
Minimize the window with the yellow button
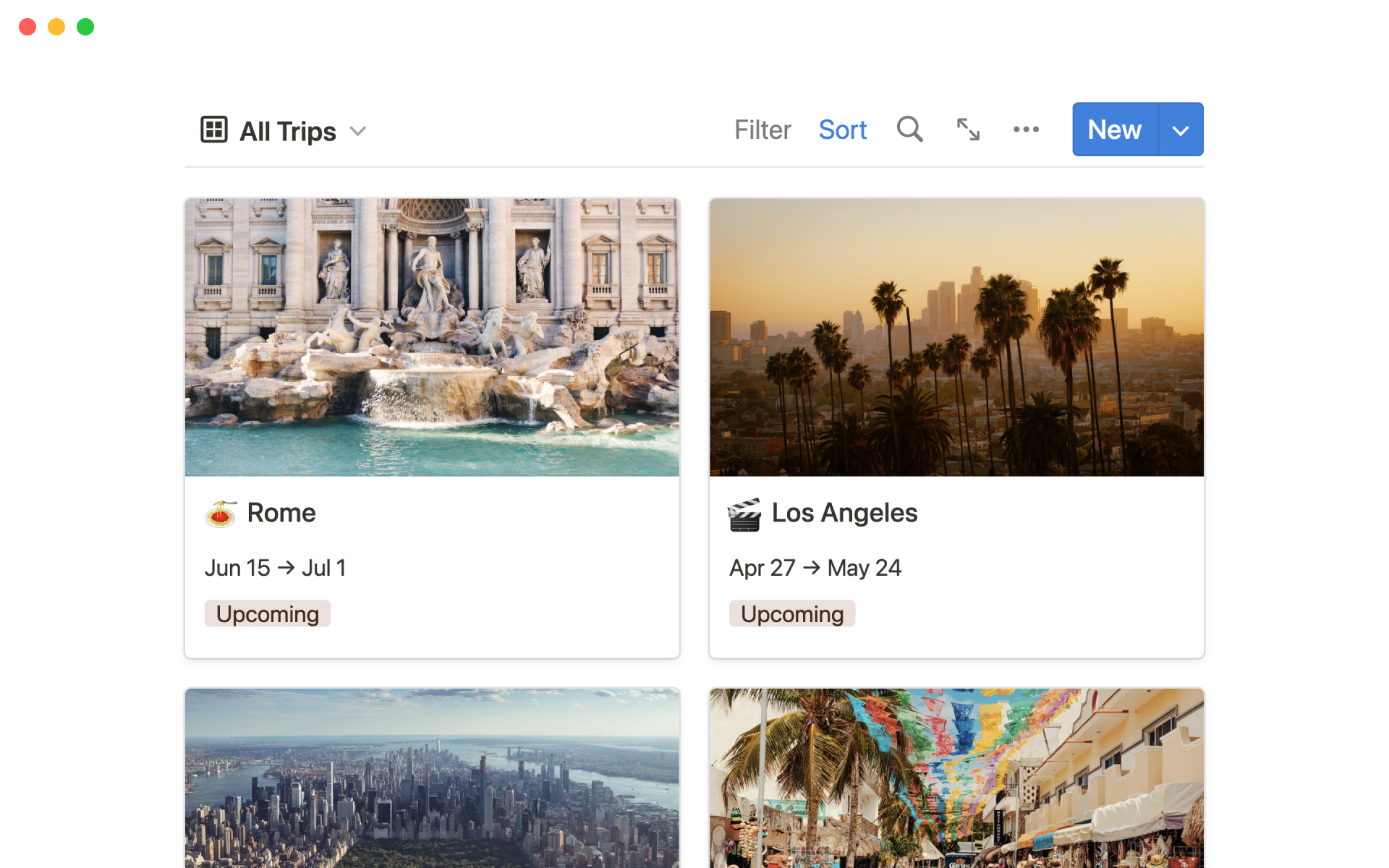click(56, 27)
